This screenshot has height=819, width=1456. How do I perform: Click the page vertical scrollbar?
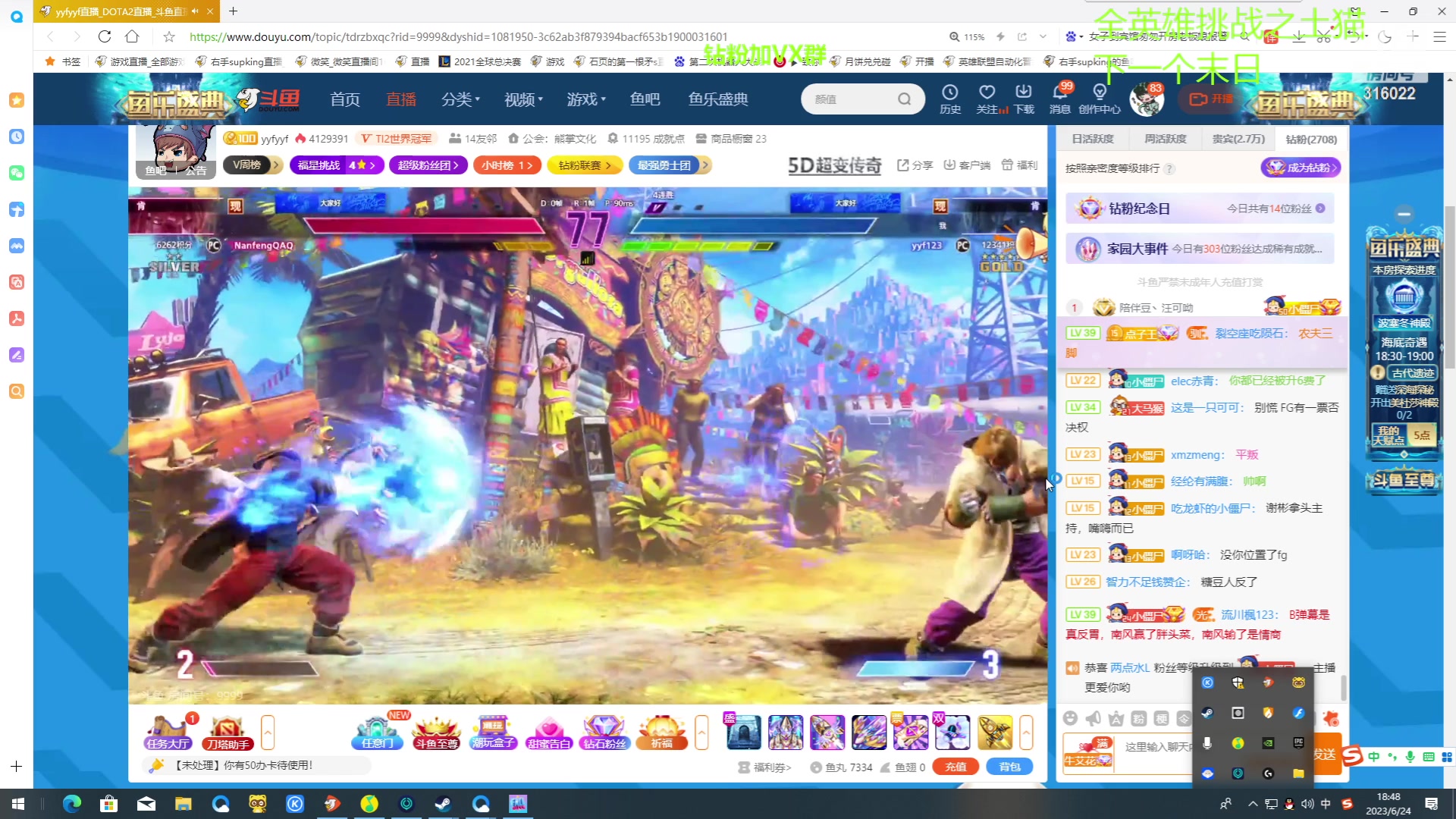click(1449, 288)
